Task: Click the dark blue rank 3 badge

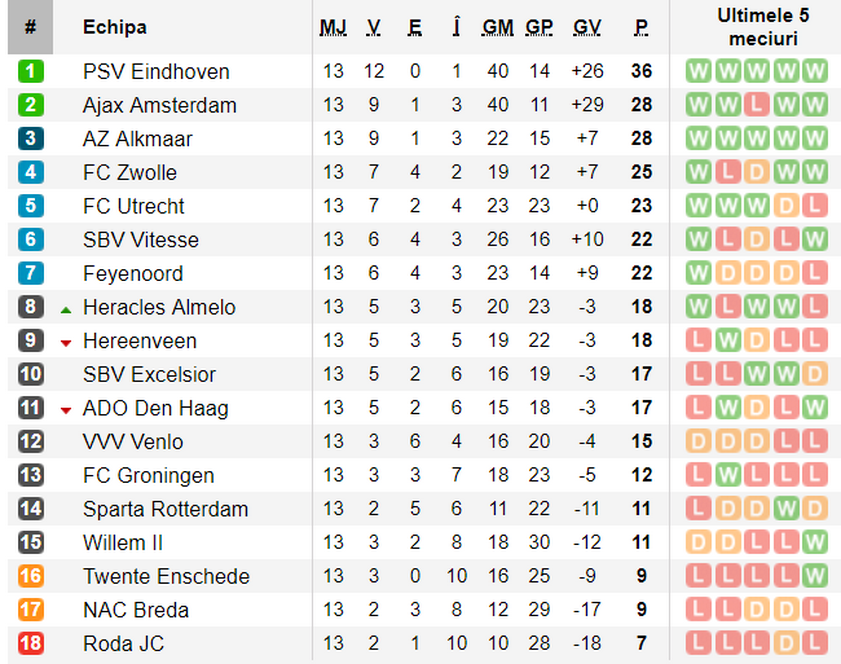Action: click(31, 138)
